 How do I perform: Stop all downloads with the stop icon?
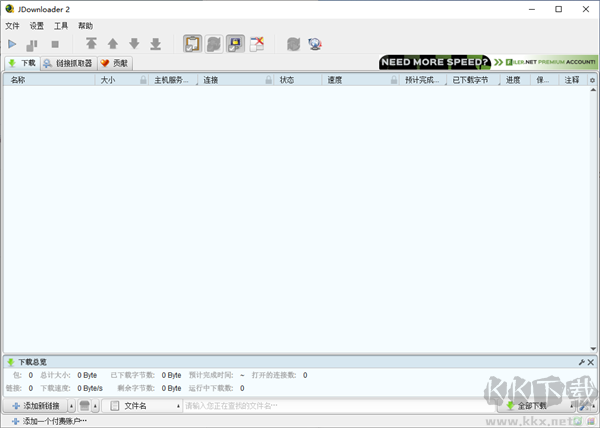click(x=55, y=45)
